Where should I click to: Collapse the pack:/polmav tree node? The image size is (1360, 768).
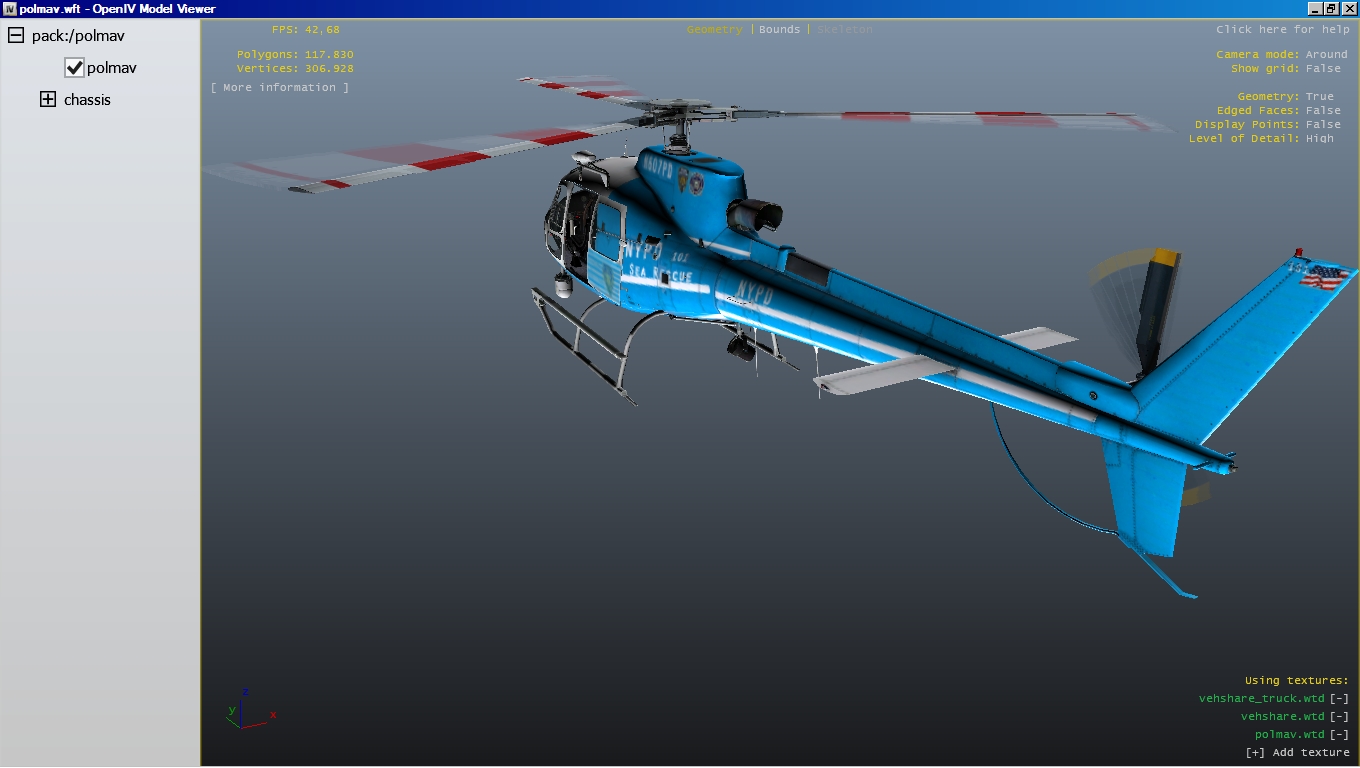point(16,35)
